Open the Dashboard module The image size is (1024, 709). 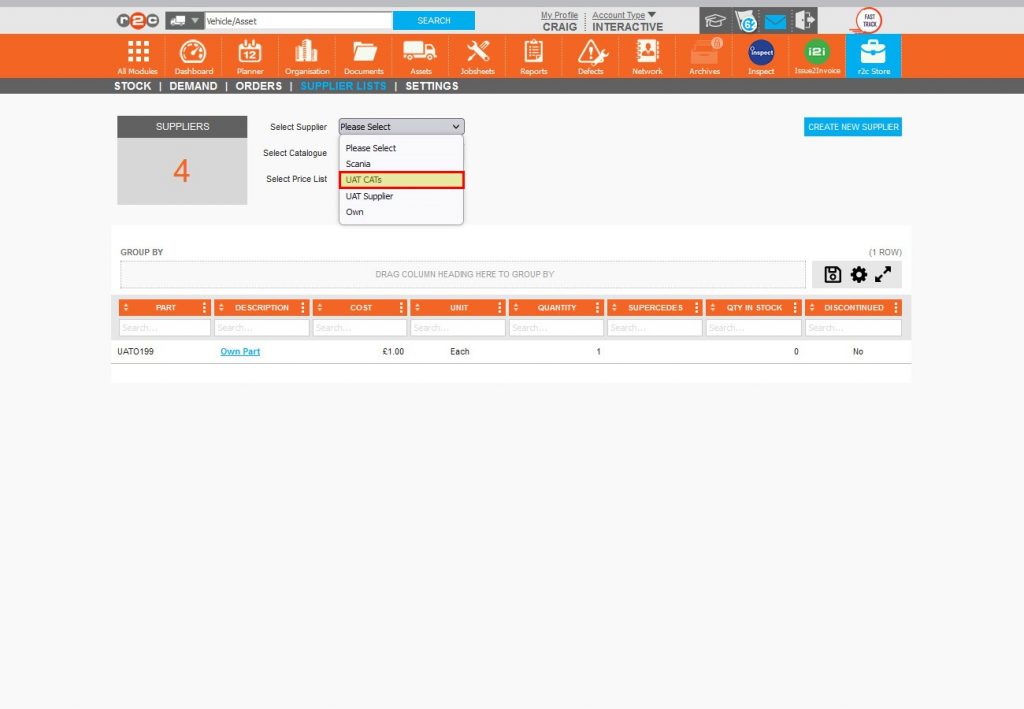coord(193,56)
